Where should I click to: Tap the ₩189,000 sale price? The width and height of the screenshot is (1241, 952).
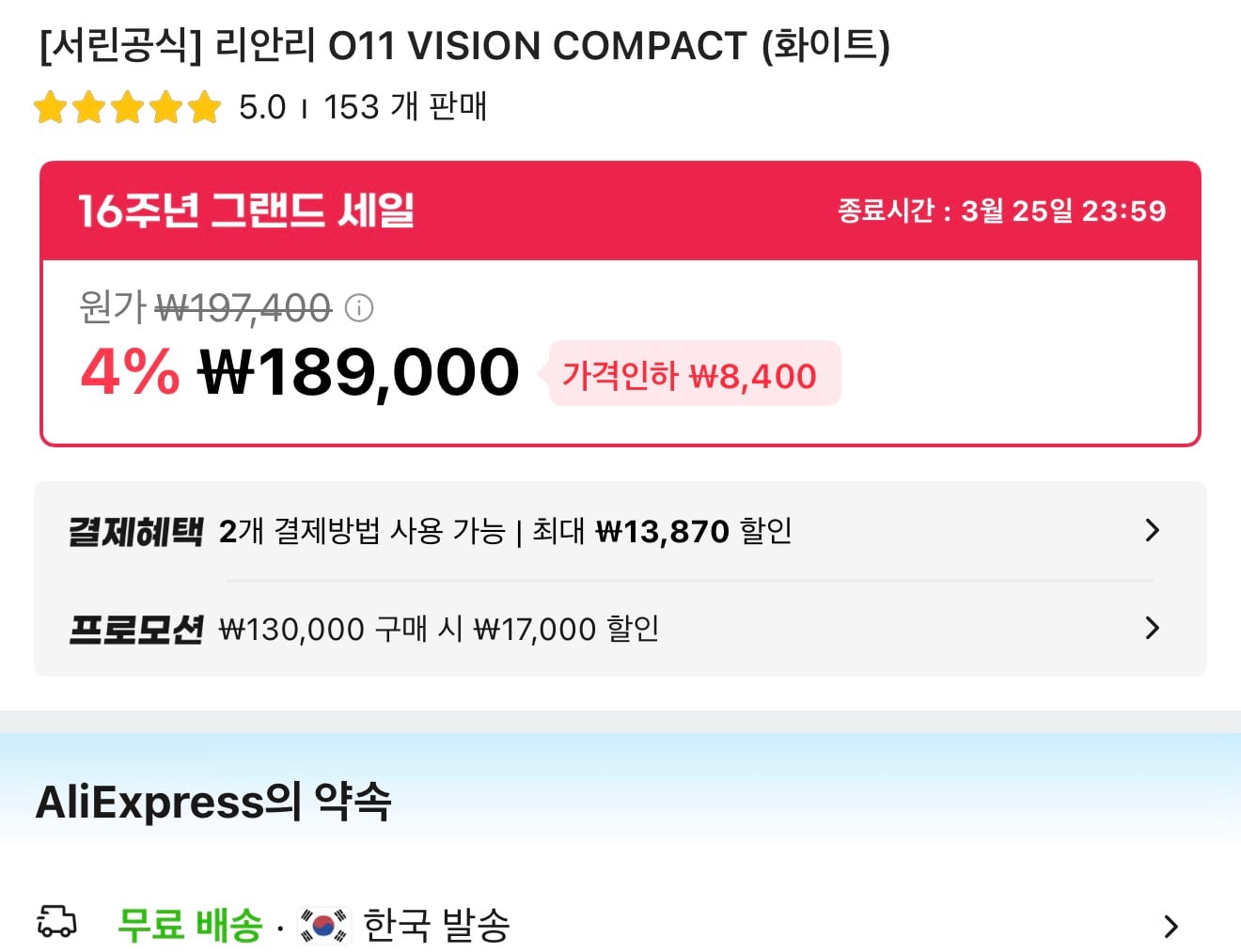pos(358,372)
